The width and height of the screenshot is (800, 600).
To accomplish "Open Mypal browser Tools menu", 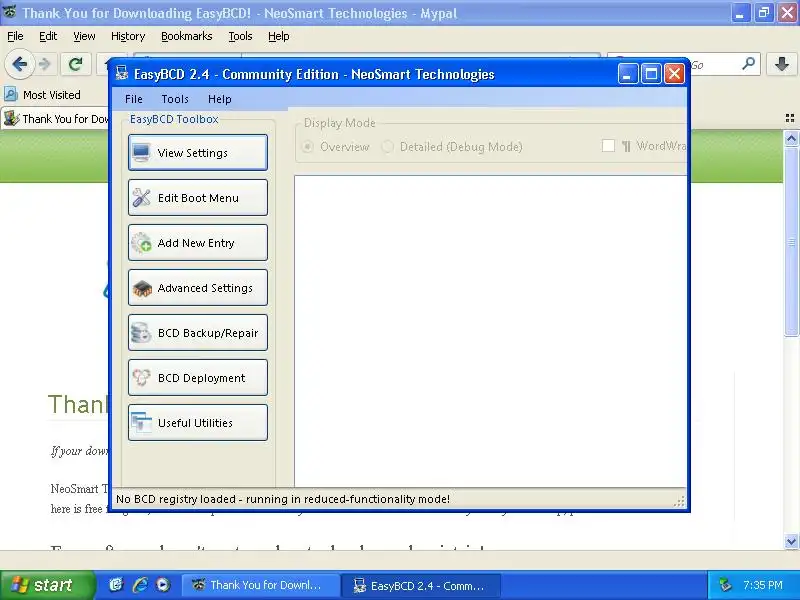I will pyautogui.click(x=240, y=36).
